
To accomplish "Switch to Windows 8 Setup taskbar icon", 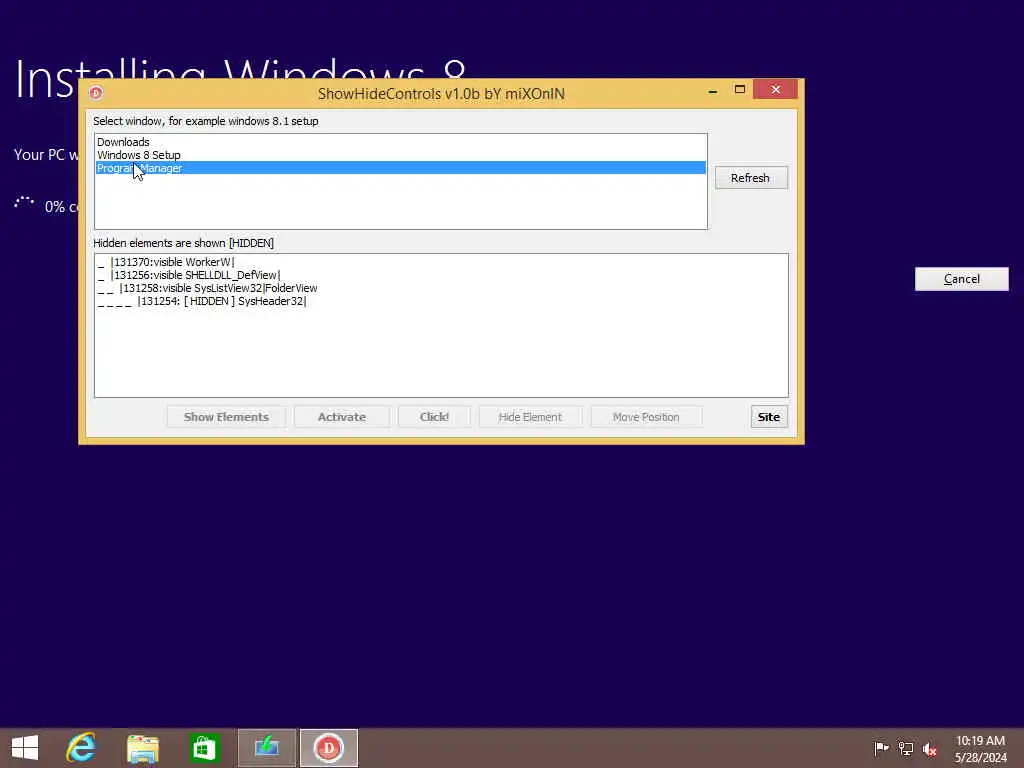I will (x=266, y=748).
